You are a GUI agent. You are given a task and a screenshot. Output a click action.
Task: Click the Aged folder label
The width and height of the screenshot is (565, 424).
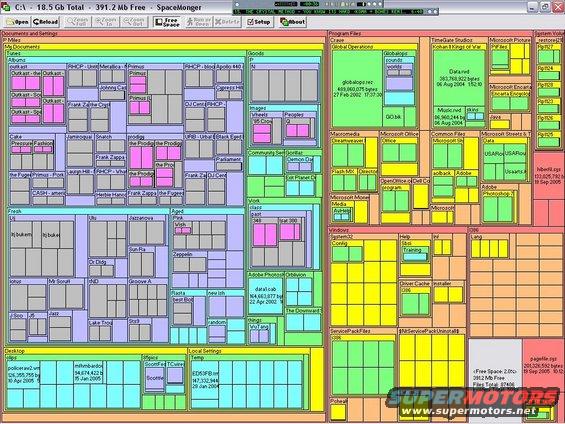[x=178, y=211]
